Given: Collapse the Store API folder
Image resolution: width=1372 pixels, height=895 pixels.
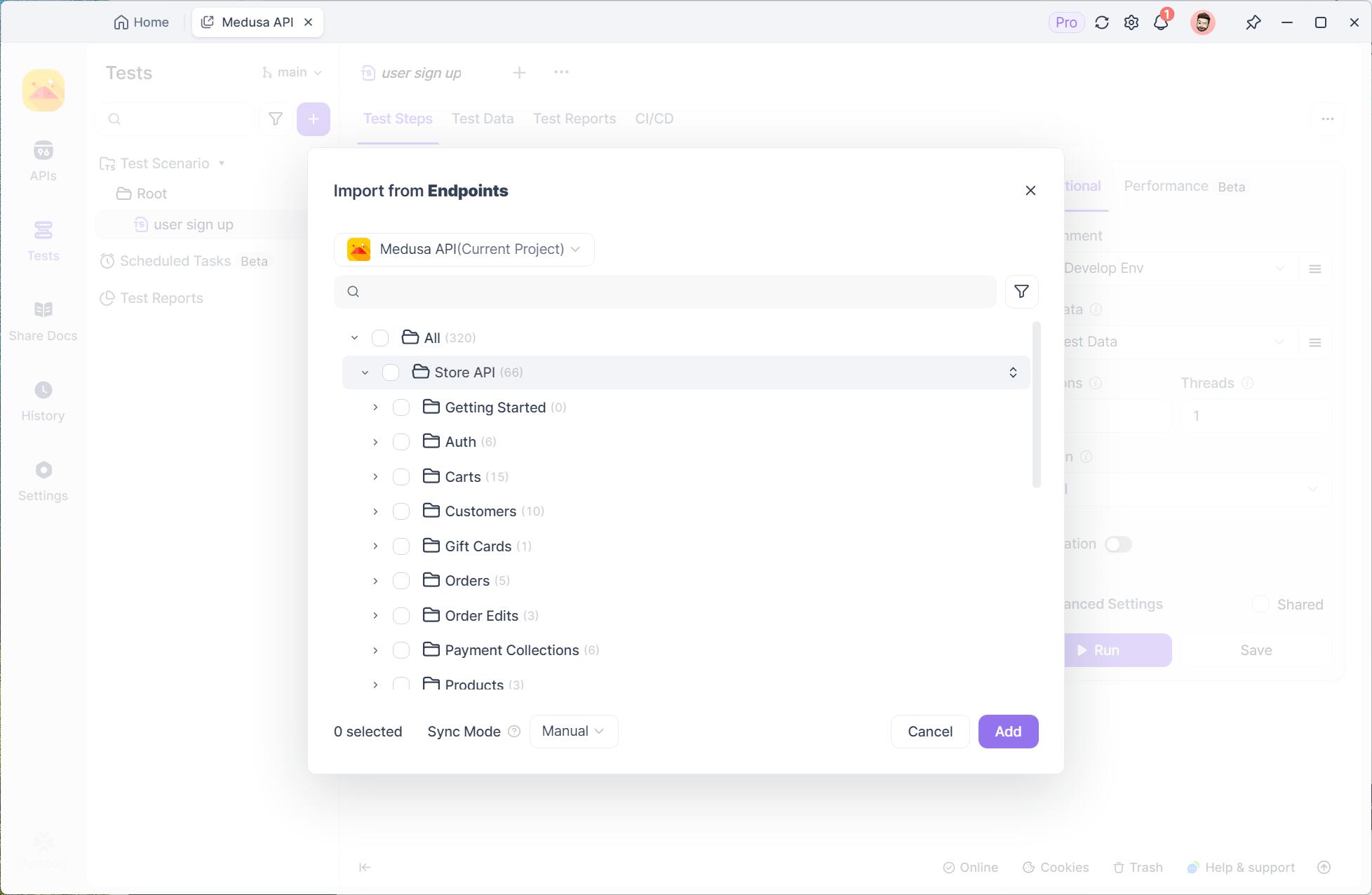Looking at the screenshot, I should coord(365,372).
